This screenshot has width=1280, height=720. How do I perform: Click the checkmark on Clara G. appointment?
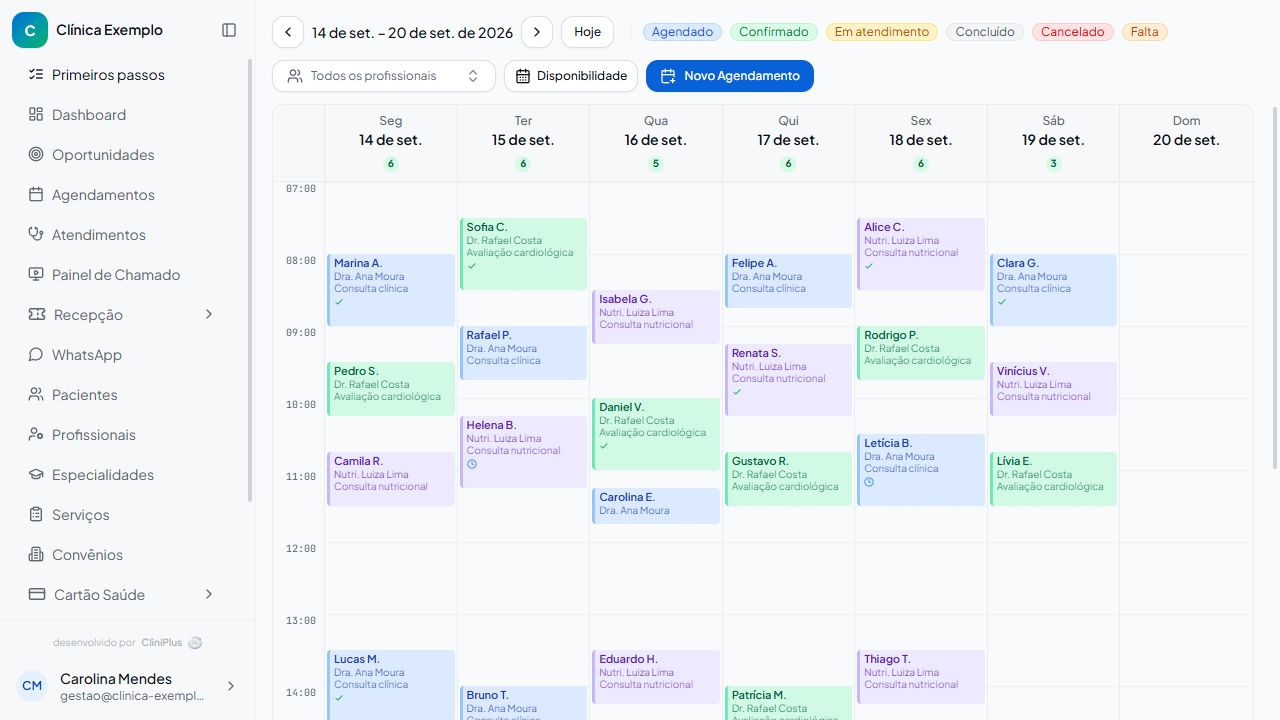click(1002, 302)
